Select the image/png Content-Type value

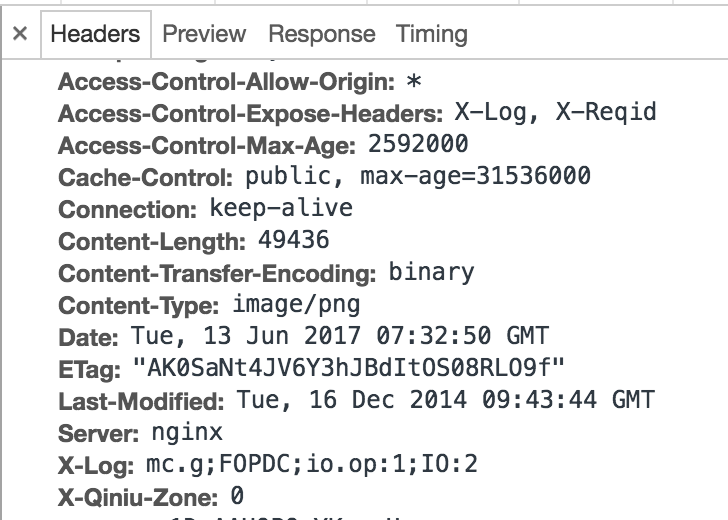[x=296, y=305]
